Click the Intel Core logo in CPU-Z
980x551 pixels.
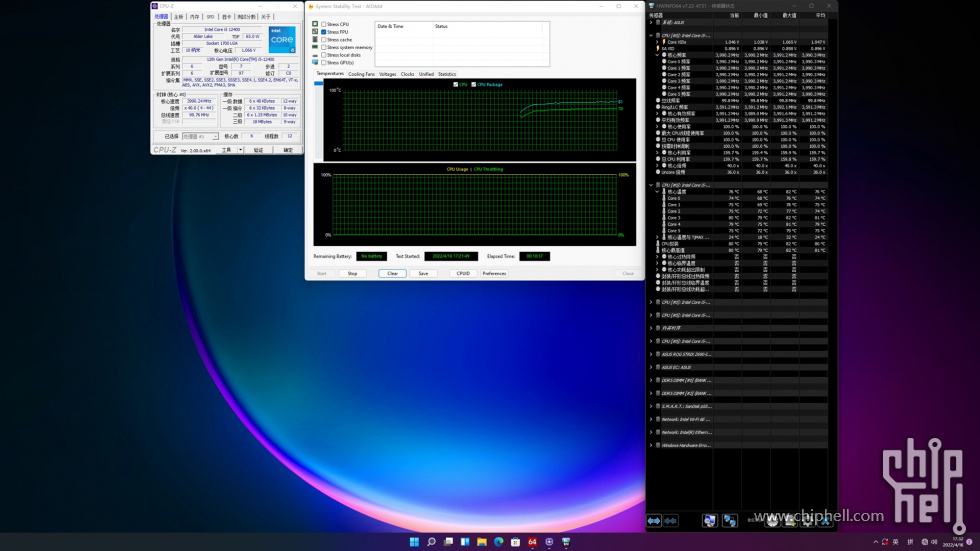point(282,39)
